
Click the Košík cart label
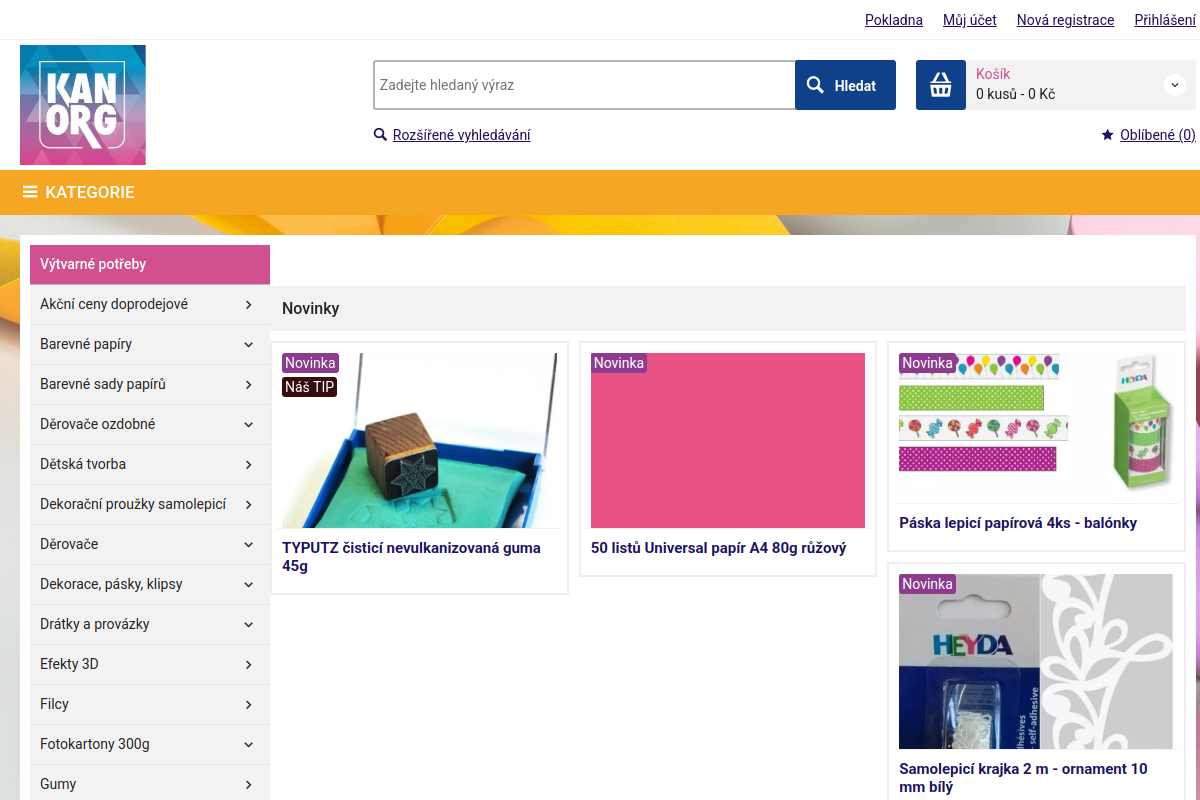pyautogui.click(x=993, y=74)
